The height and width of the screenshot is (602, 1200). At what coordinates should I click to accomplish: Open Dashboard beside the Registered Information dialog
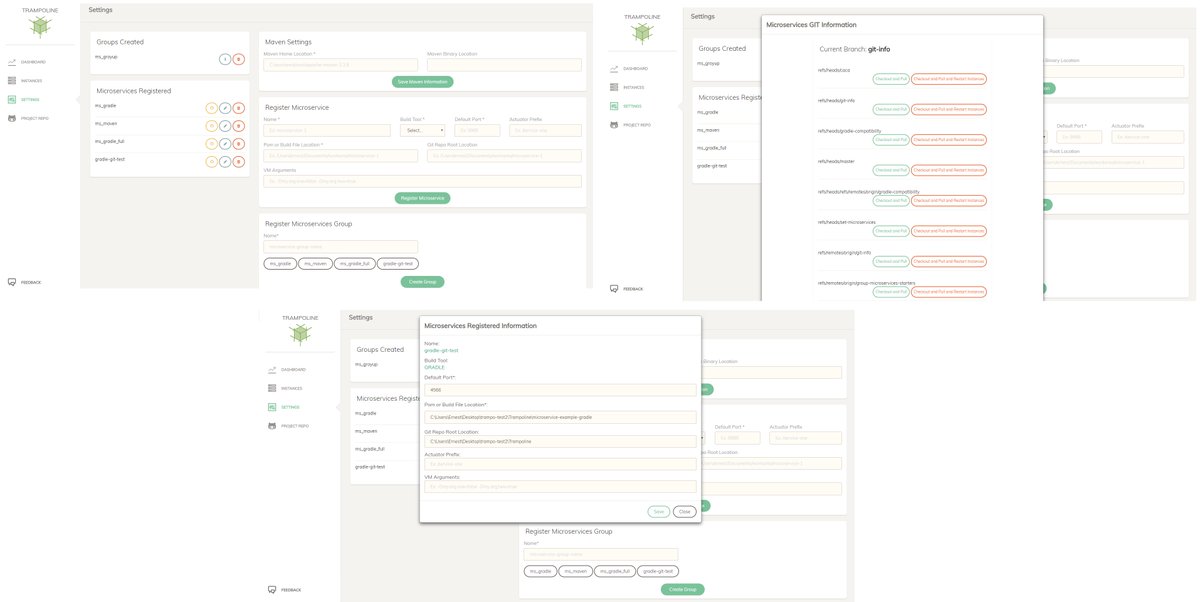(x=288, y=369)
